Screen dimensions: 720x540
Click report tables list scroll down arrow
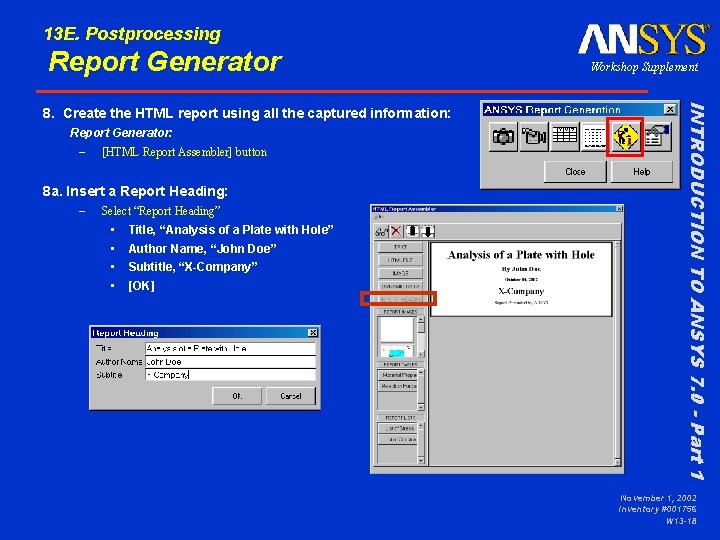[x=421, y=407]
